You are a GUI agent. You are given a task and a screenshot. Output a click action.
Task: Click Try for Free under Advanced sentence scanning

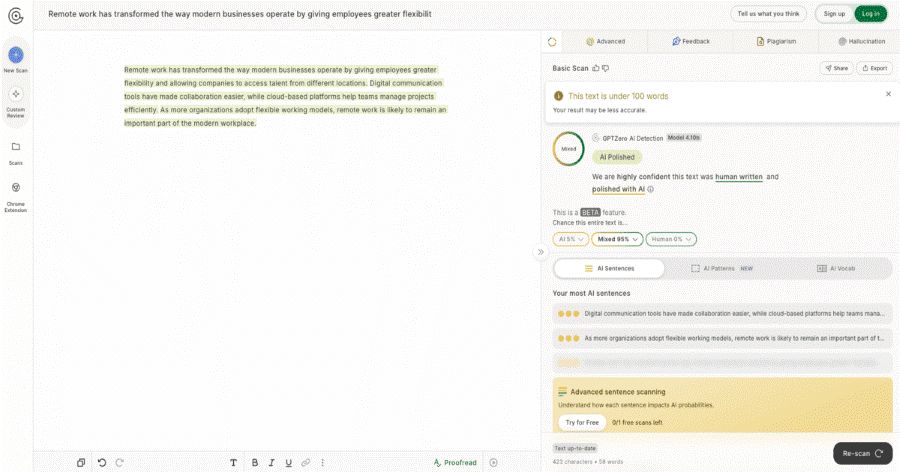582,422
